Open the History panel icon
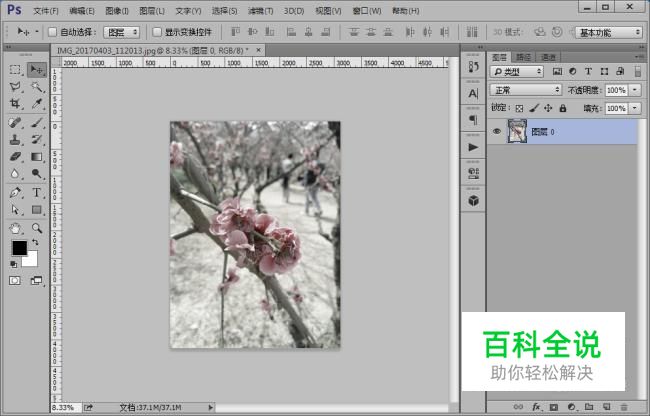This screenshot has width=650, height=416. tap(473, 66)
